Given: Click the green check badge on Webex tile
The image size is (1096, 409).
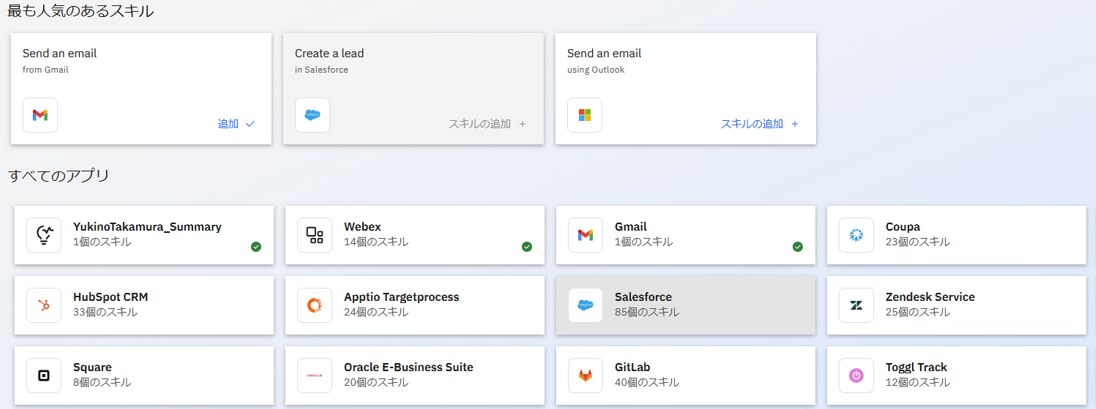Looking at the screenshot, I should click(527, 247).
